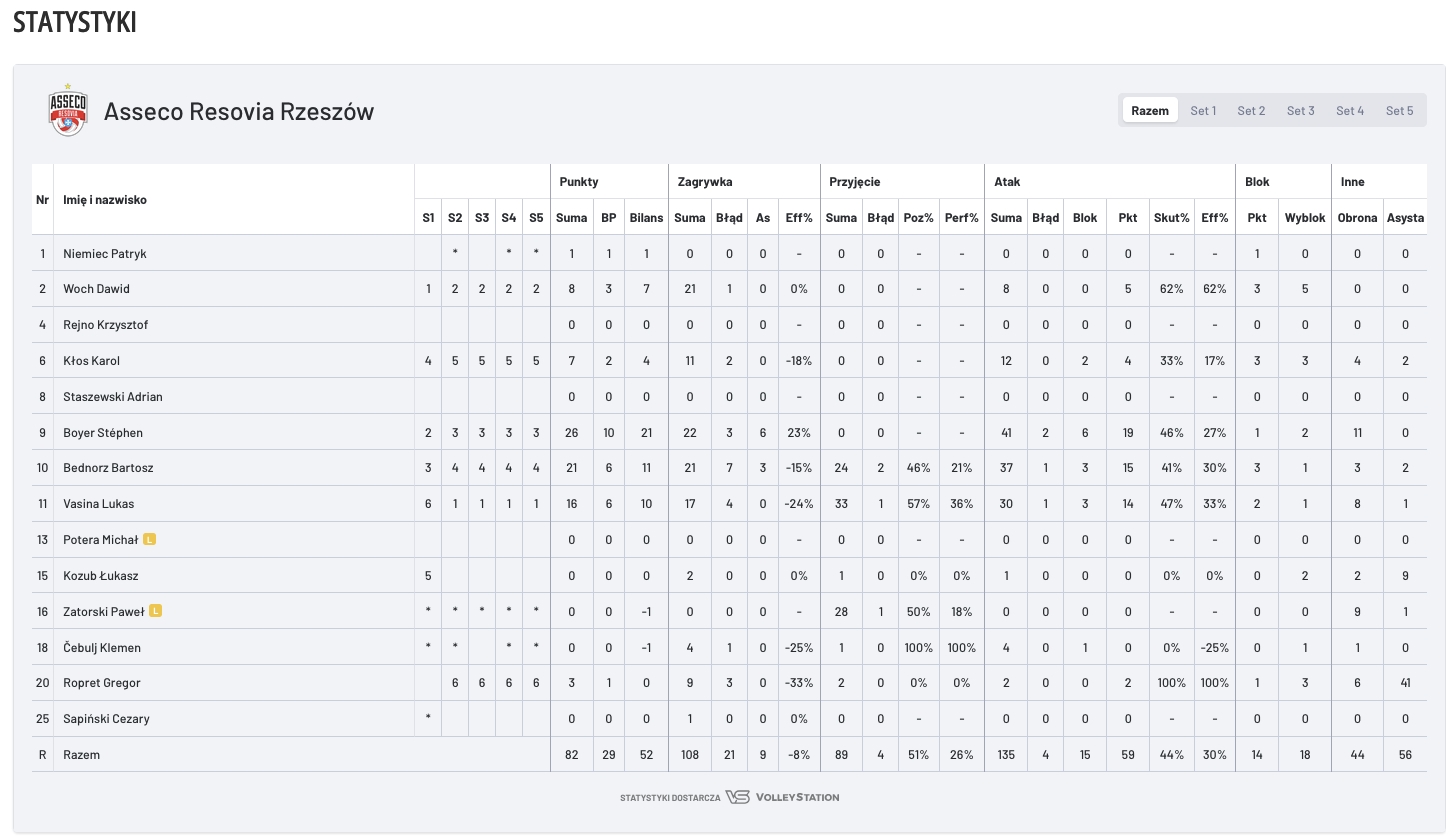
Task: Click the Przyjęcie column group header
Action: [x=854, y=182]
